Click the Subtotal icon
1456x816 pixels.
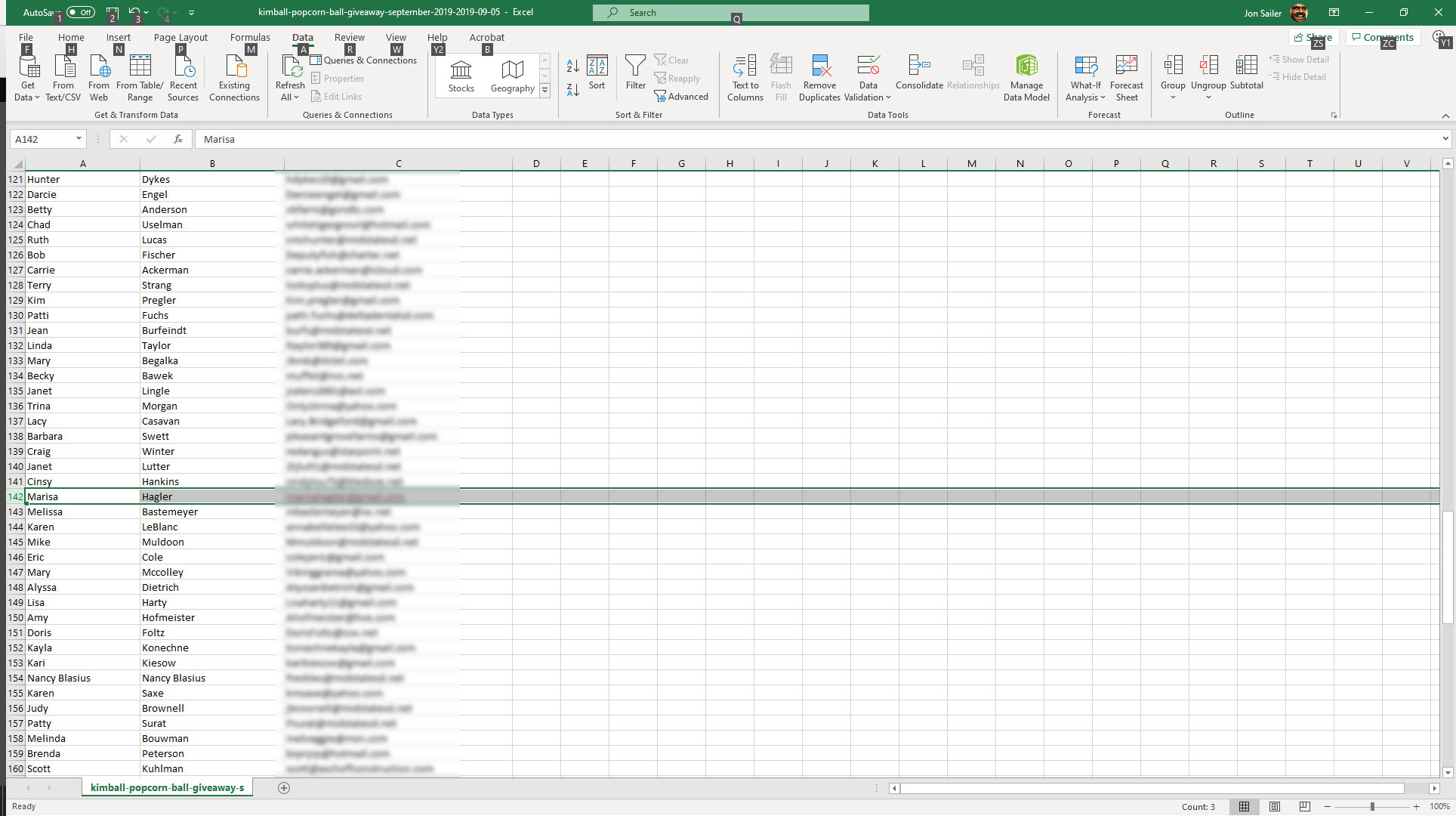[x=1246, y=66]
